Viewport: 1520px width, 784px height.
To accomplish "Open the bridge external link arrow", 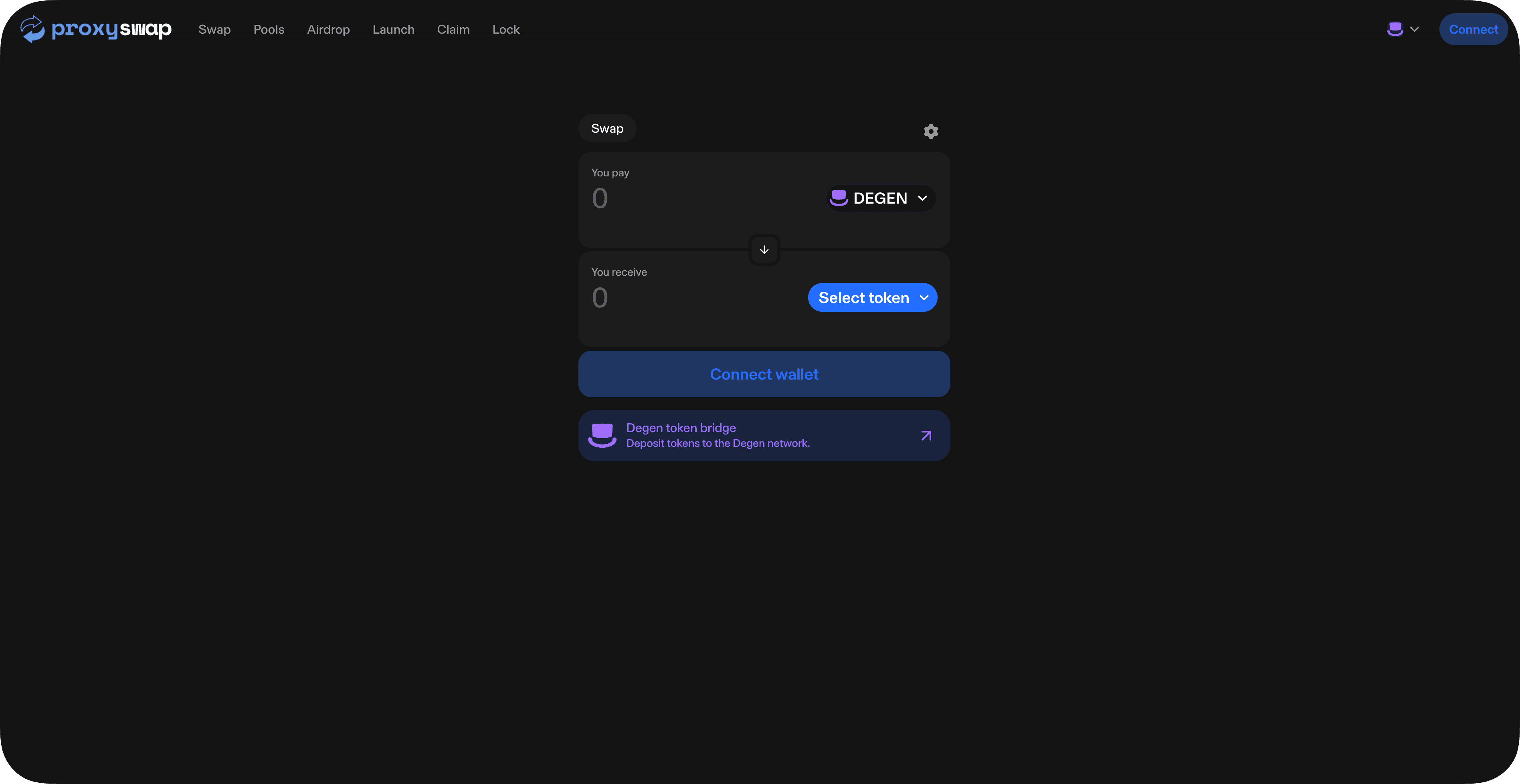I will pyautogui.click(x=926, y=435).
